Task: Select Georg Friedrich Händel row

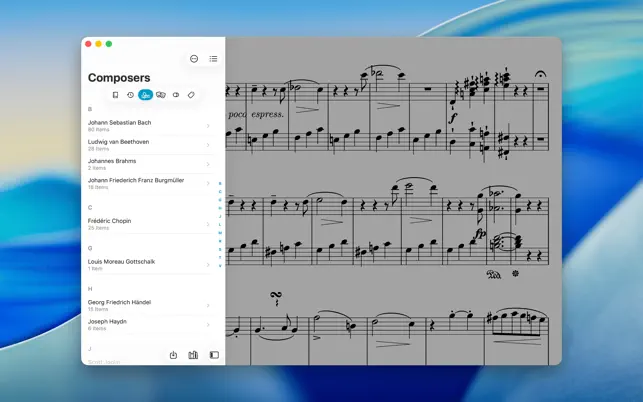Action: (150, 305)
